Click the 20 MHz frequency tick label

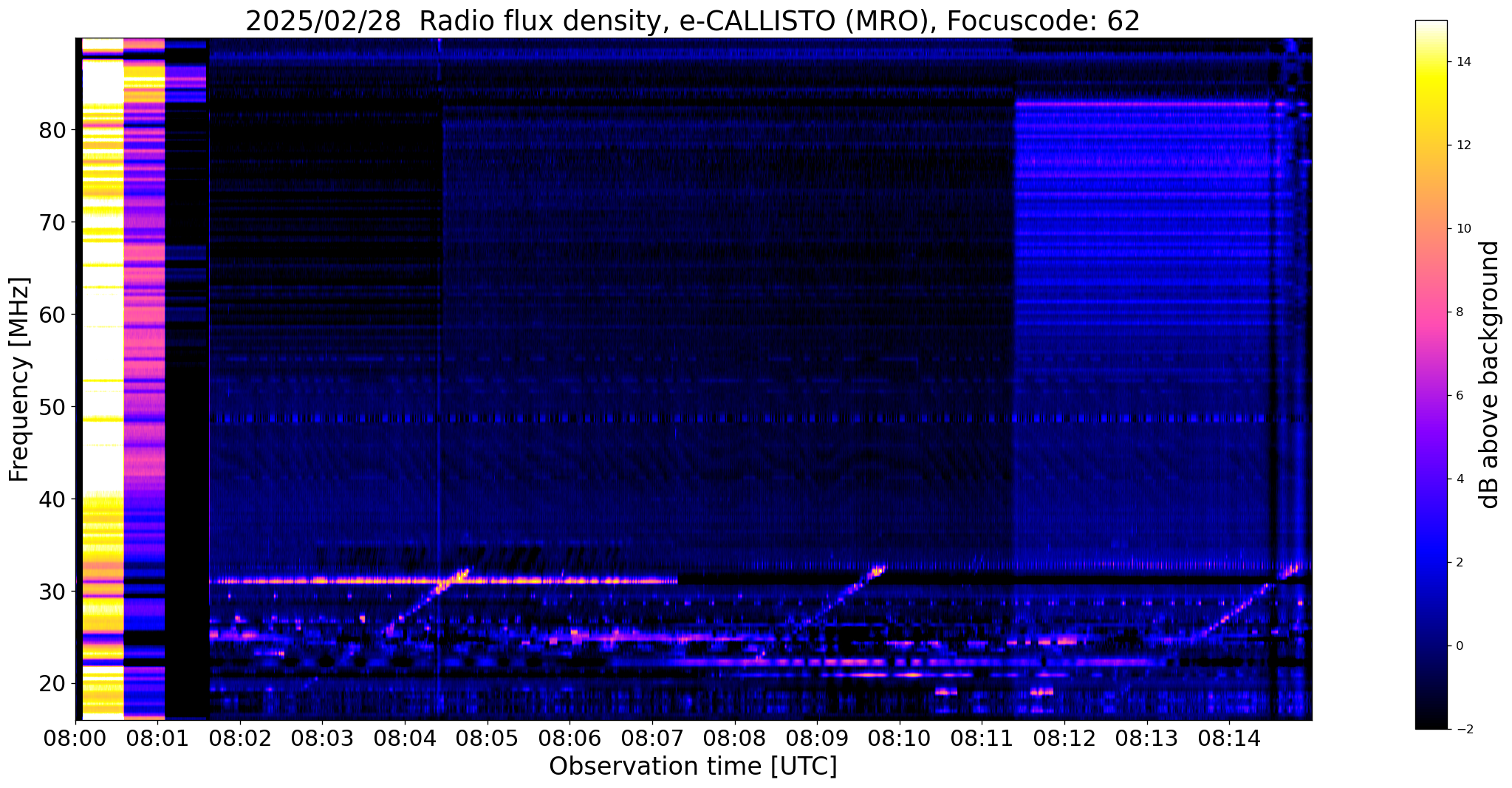tap(52, 684)
